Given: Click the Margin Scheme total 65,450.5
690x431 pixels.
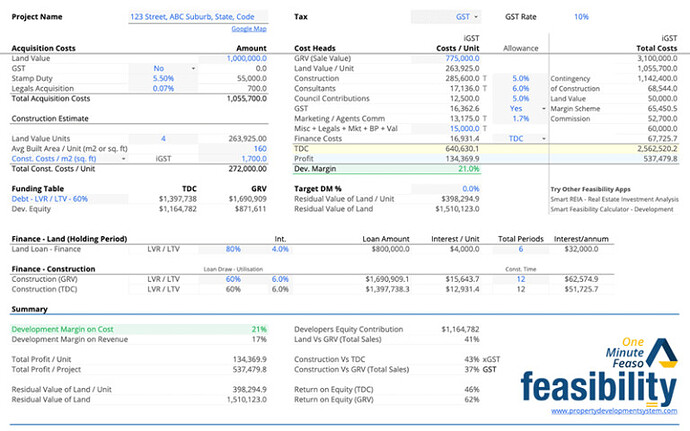Looking at the screenshot, I should coord(662,108).
